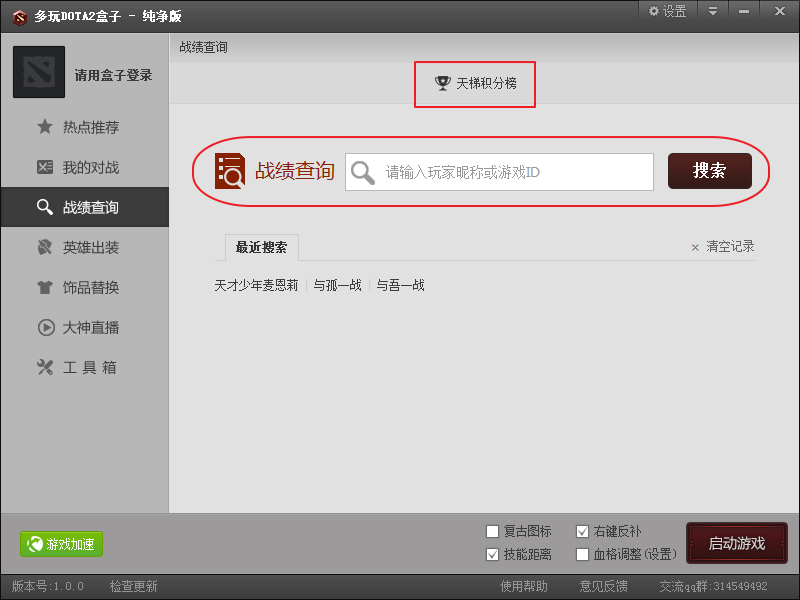Click 启动游戏 to launch the game

point(737,543)
